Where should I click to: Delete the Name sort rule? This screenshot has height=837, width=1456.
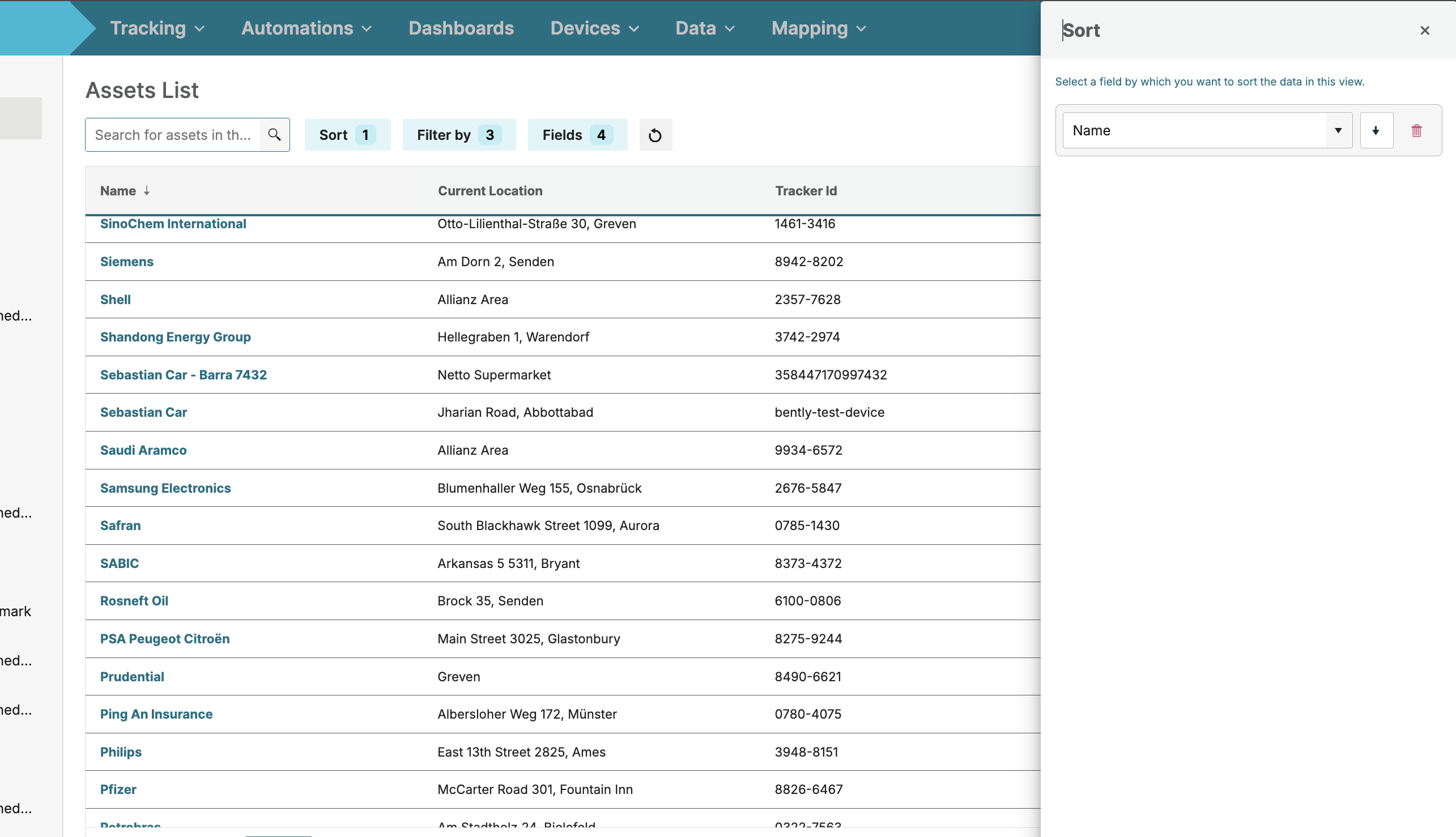tap(1416, 130)
